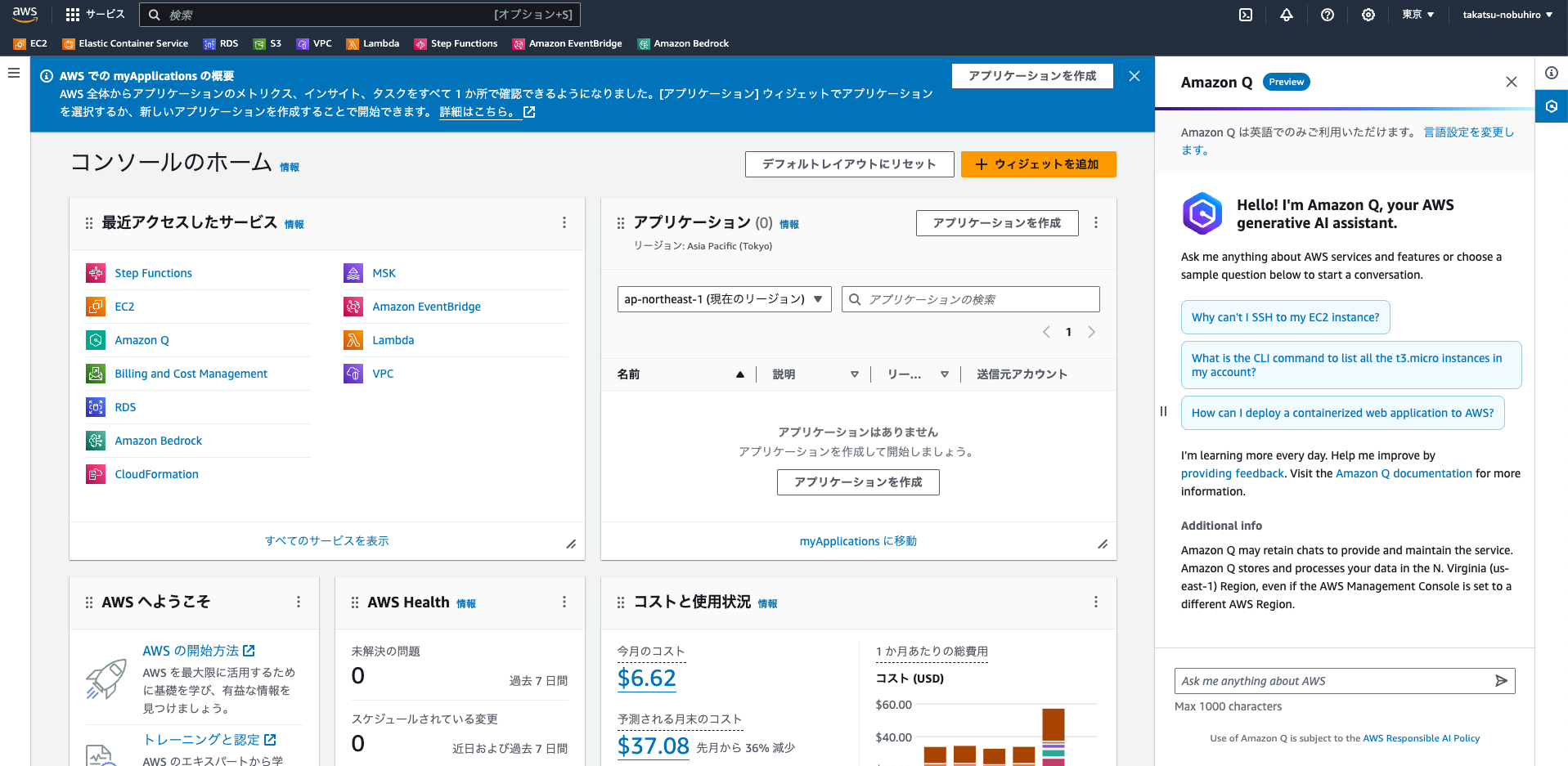Open the services grid menu
This screenshot has width=1568, height=766.
point(73,15)
